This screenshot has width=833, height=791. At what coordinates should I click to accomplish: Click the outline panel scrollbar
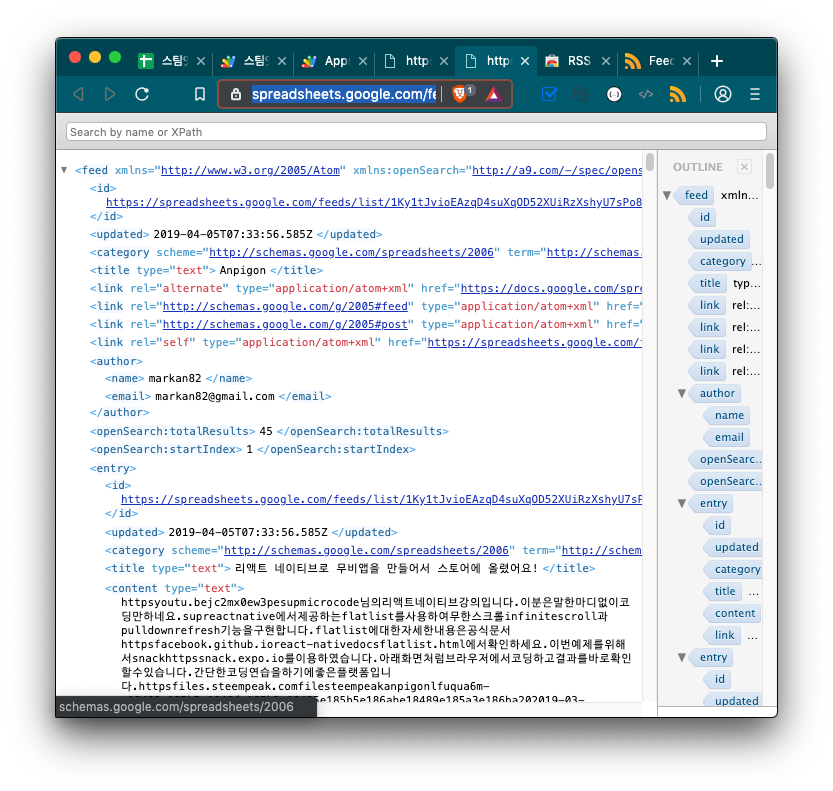coord(770,171)
